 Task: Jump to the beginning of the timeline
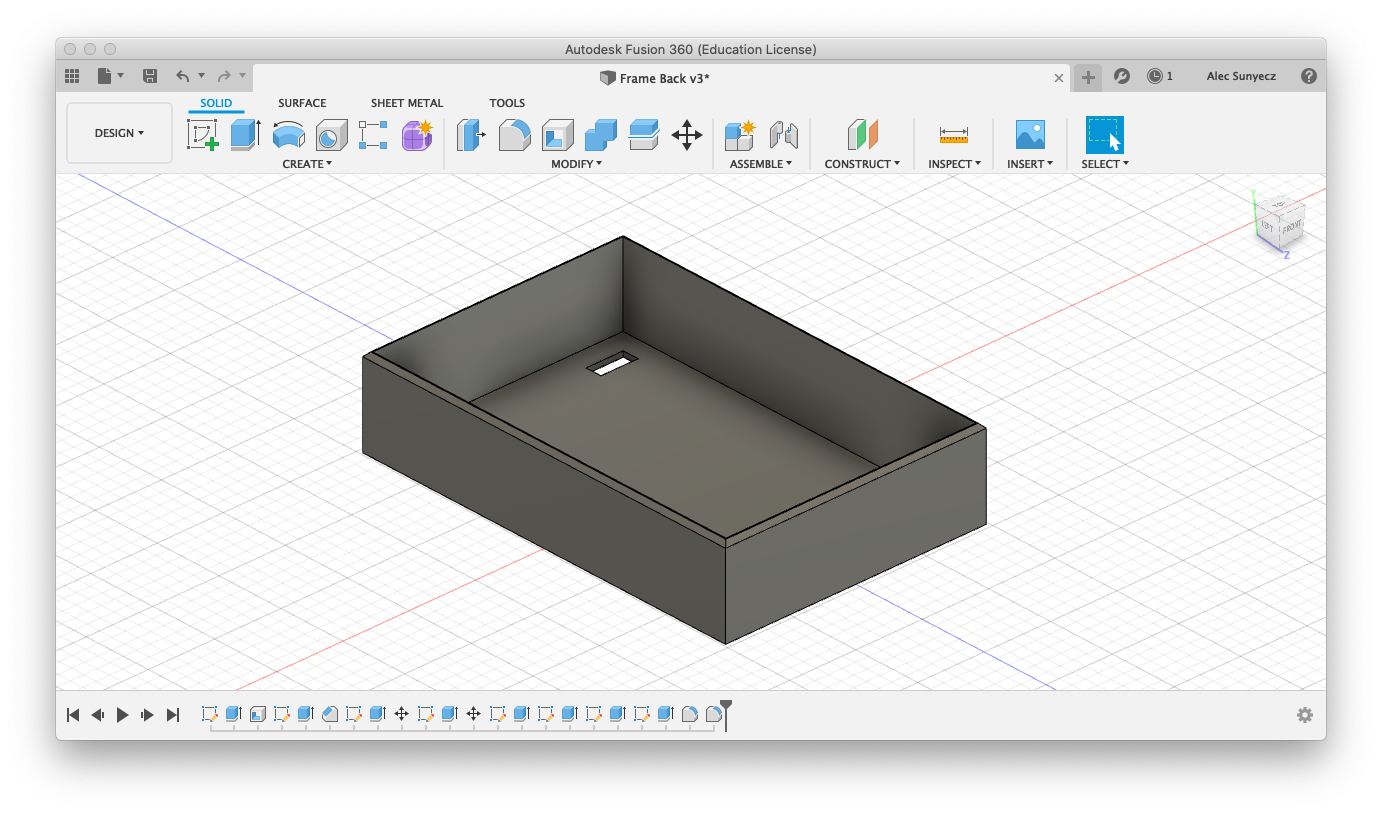tap(72, 715)
